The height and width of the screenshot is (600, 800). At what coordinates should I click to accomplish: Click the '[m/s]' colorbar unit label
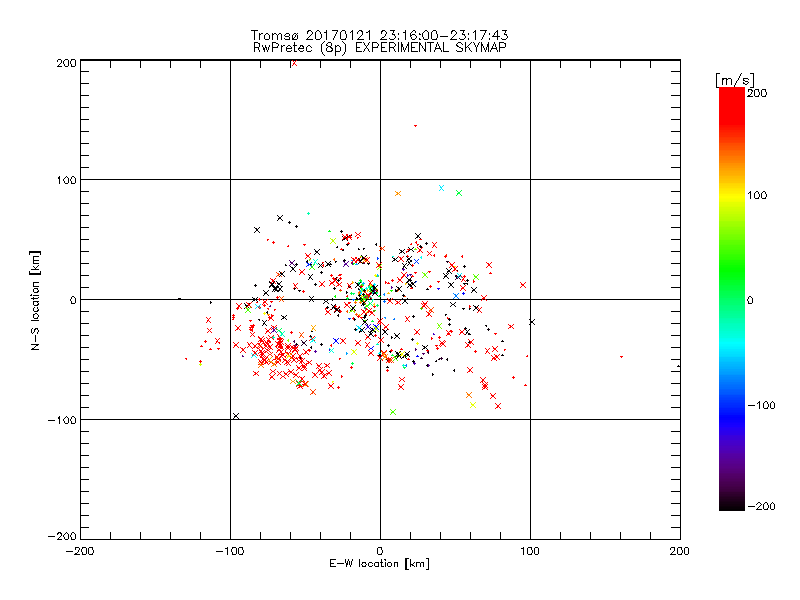735,80
